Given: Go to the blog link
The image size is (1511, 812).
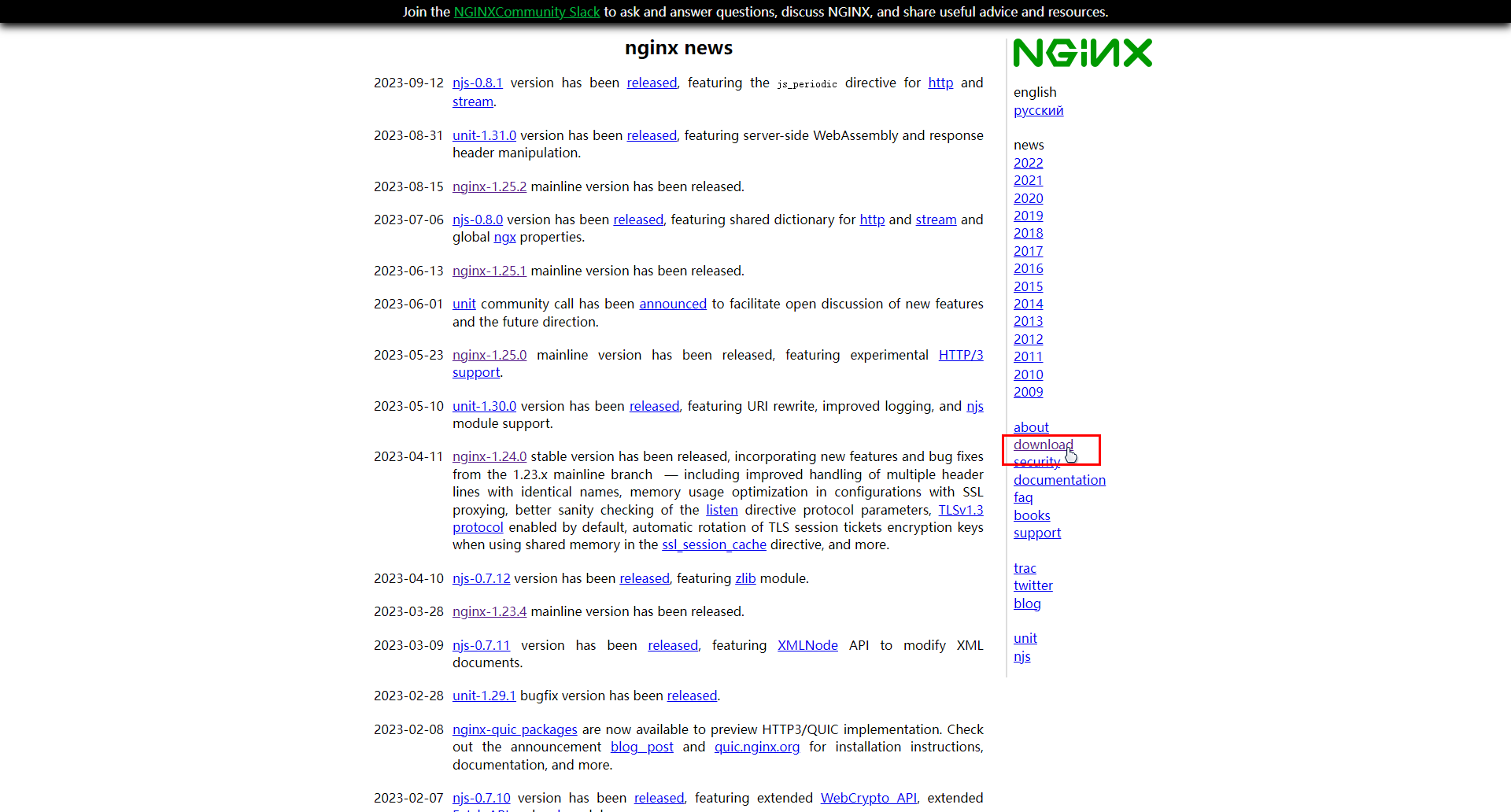Looking at the screenshot, I should click(x=1027, y=603).
